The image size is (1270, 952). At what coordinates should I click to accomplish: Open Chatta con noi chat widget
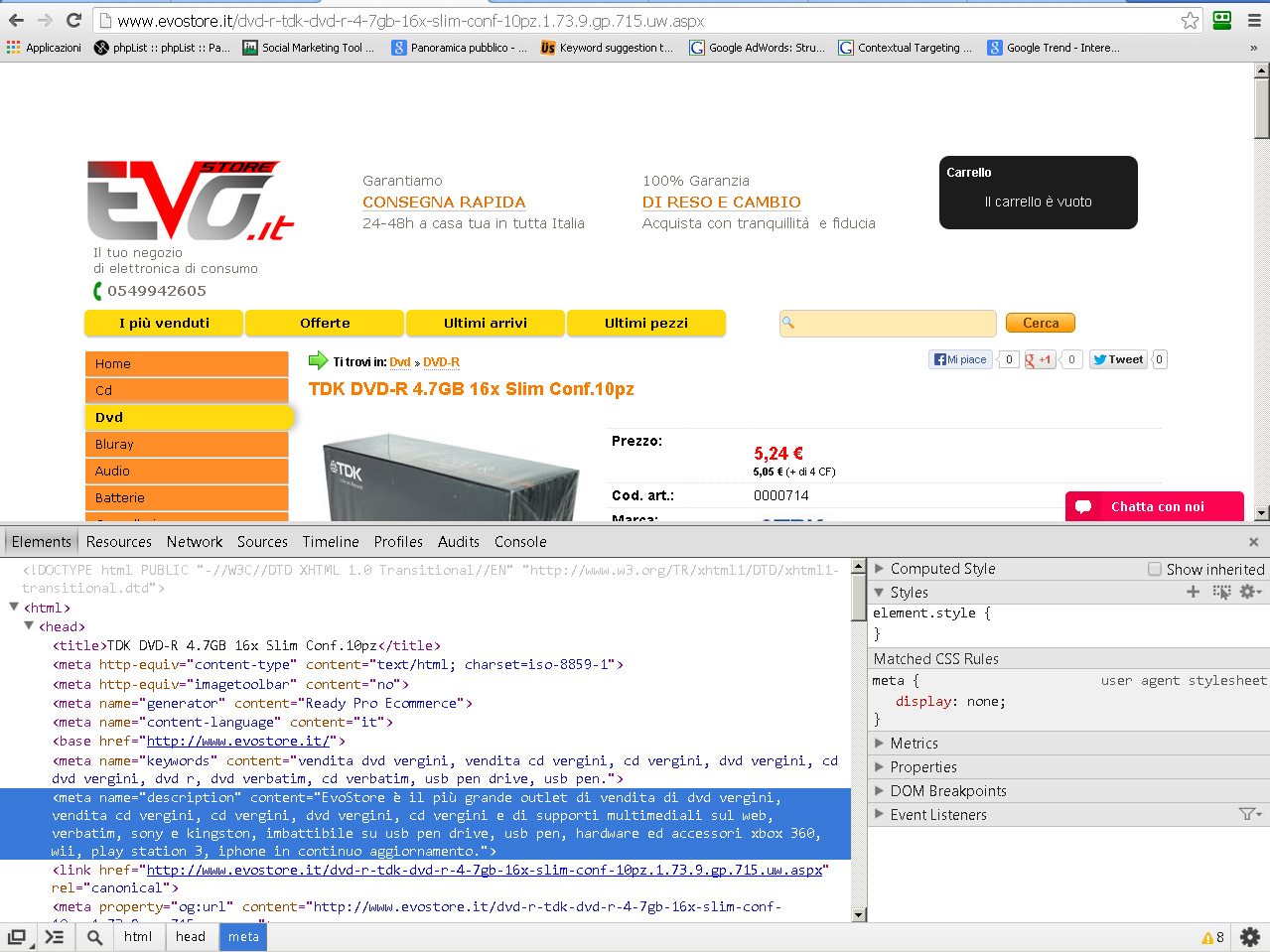tap(1155, 506)
